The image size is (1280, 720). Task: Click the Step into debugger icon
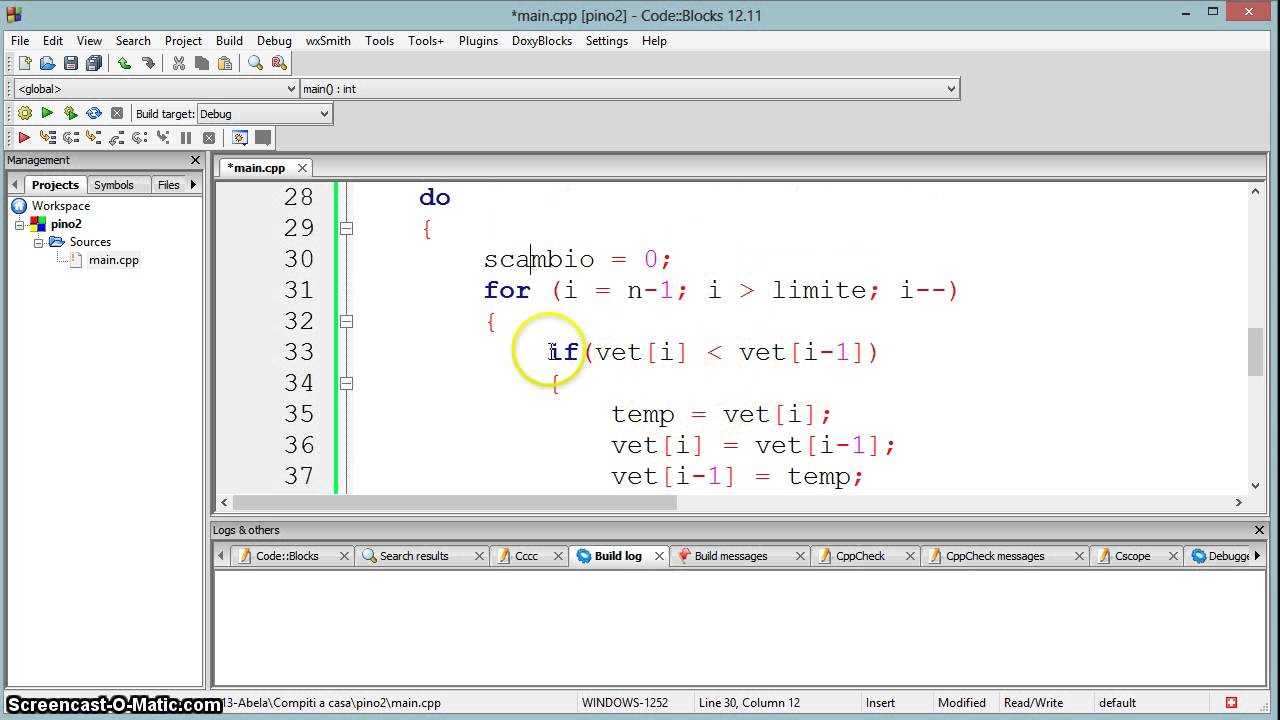[x=93, y=138]
